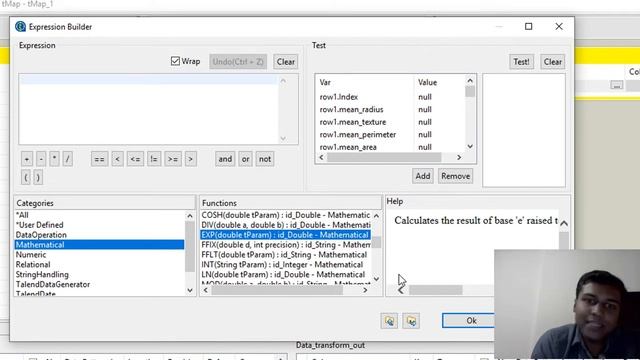Select the row1.mean_perimeter variable row

(391, 135)
